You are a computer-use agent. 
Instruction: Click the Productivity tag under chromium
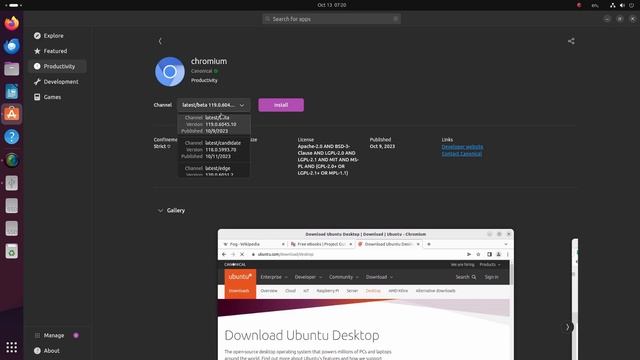point(204,80)
